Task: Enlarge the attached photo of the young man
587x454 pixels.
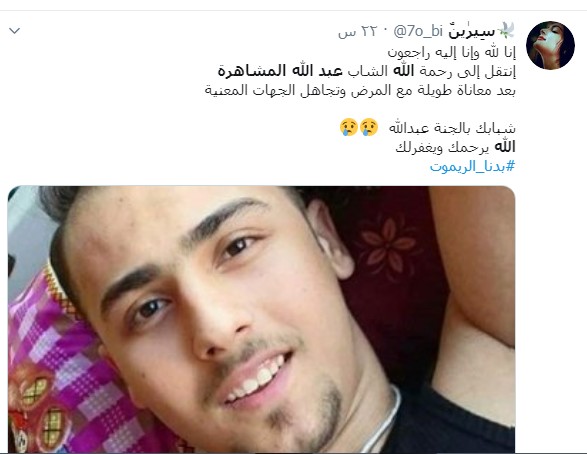Action: coord(261,319)
